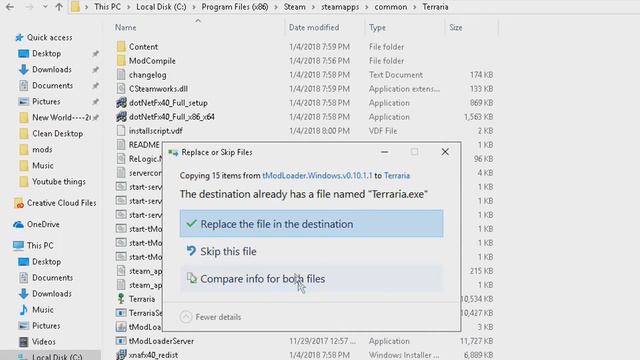Select the compare files icon
This screenshot has width=640, height=360.
coord(191,278)
